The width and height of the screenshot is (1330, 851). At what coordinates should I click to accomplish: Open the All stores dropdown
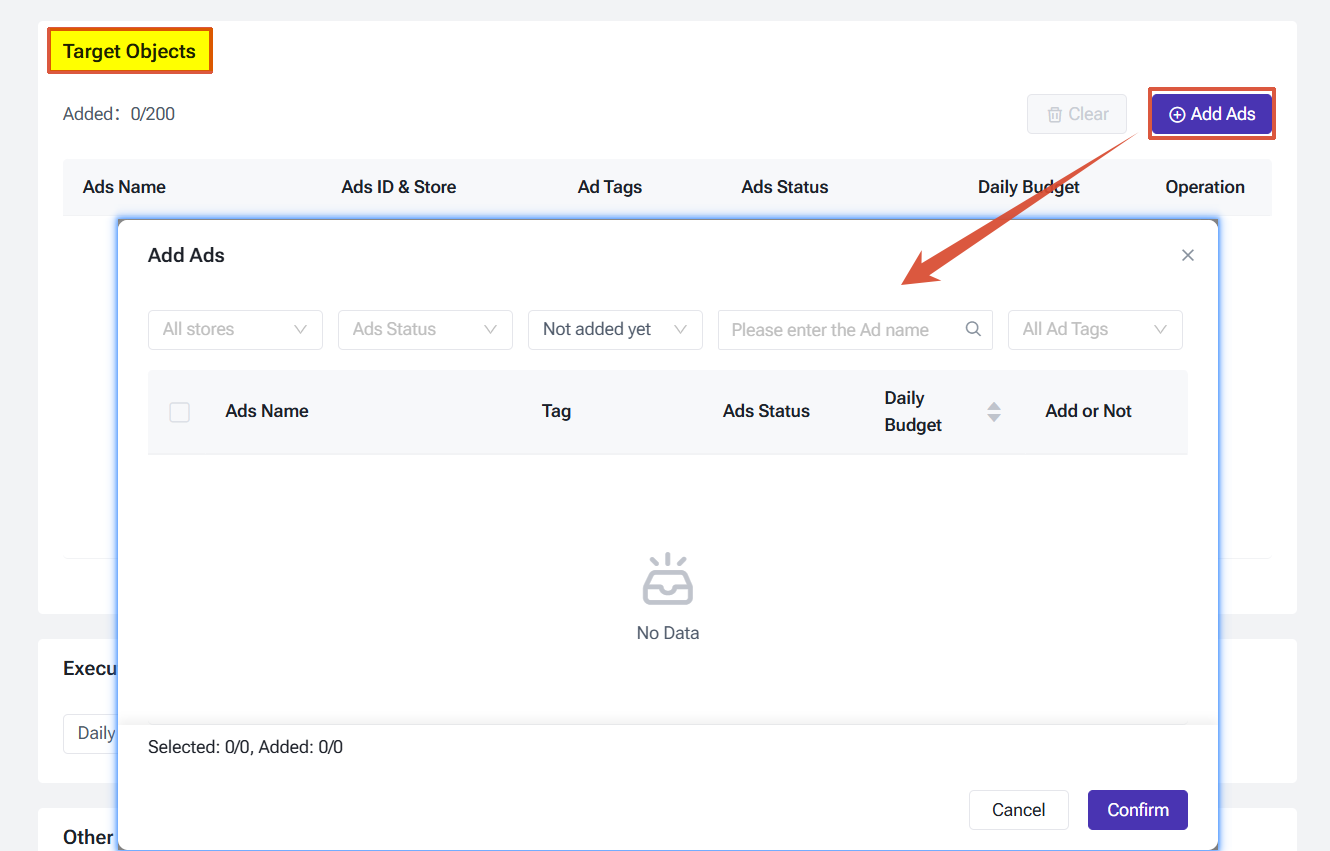coord(235,329)
